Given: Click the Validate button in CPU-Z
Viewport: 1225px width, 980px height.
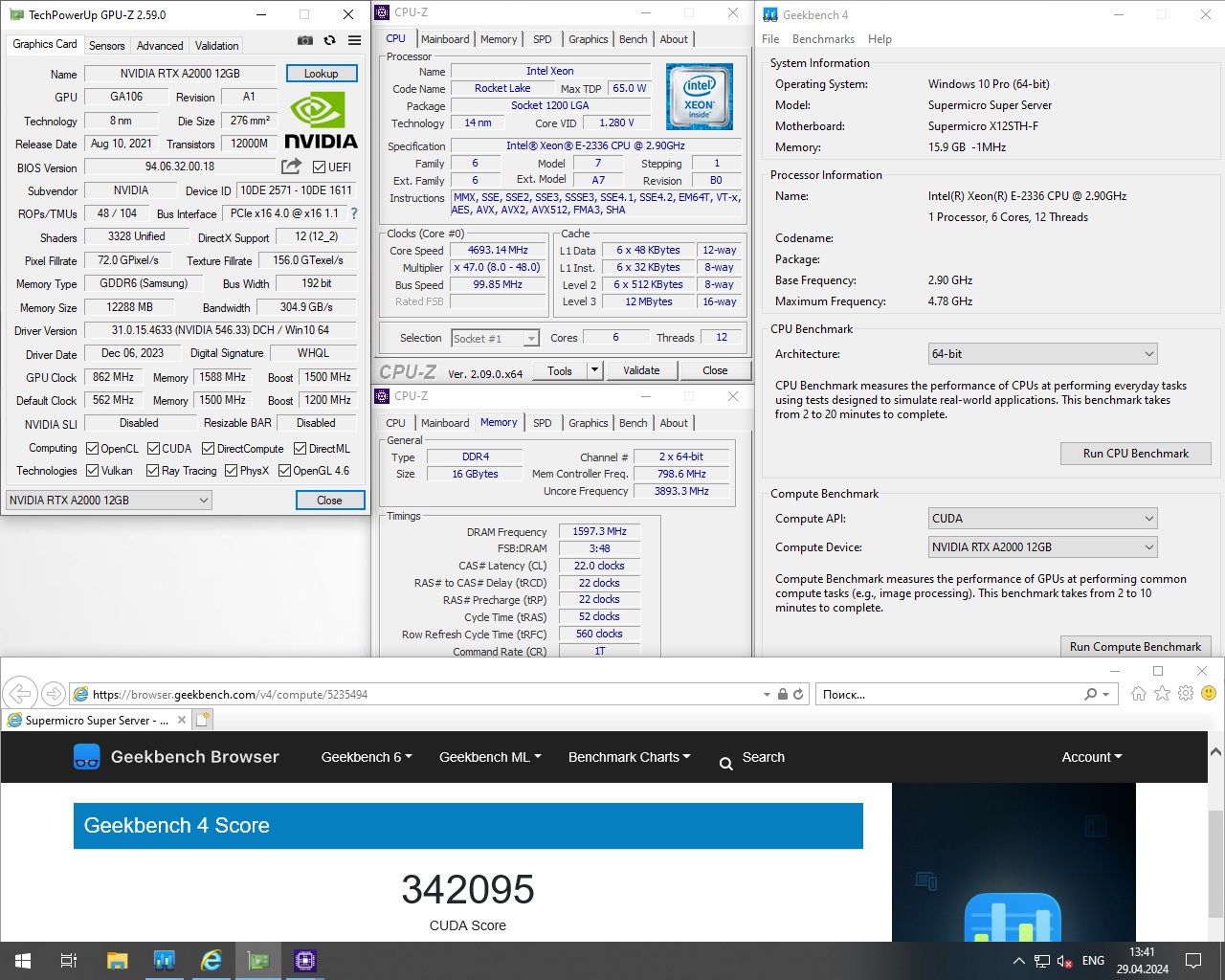Looking at the screenshot, I should point(641,370).
